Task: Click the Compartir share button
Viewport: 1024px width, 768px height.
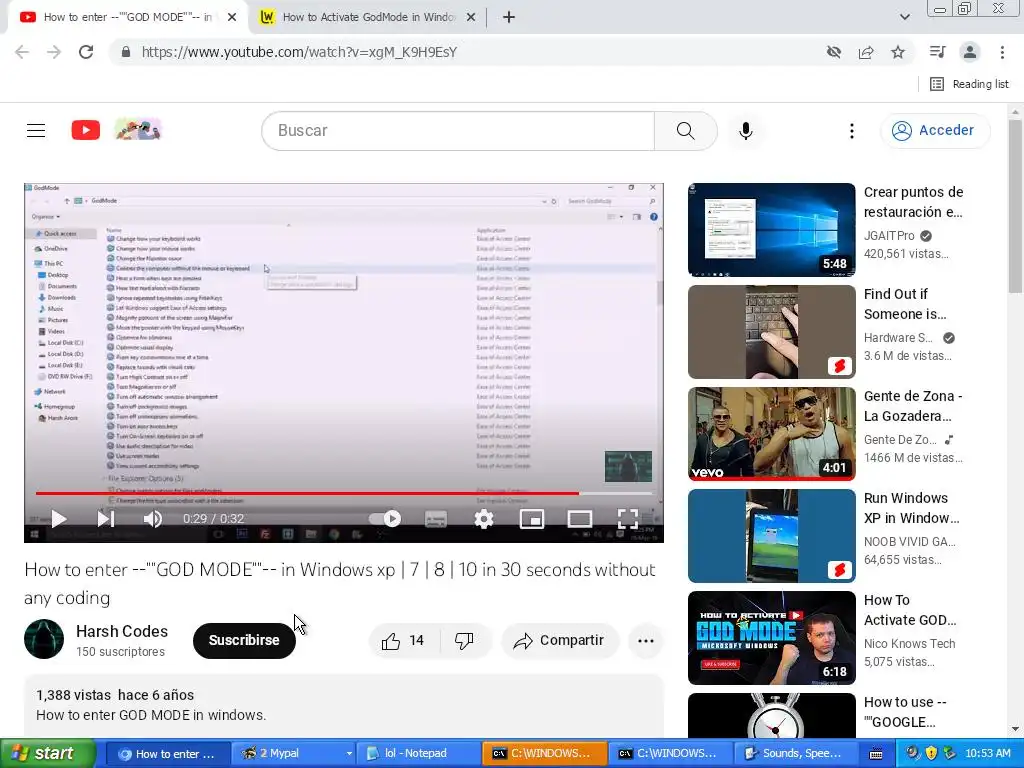Action: tap(558, 641)
